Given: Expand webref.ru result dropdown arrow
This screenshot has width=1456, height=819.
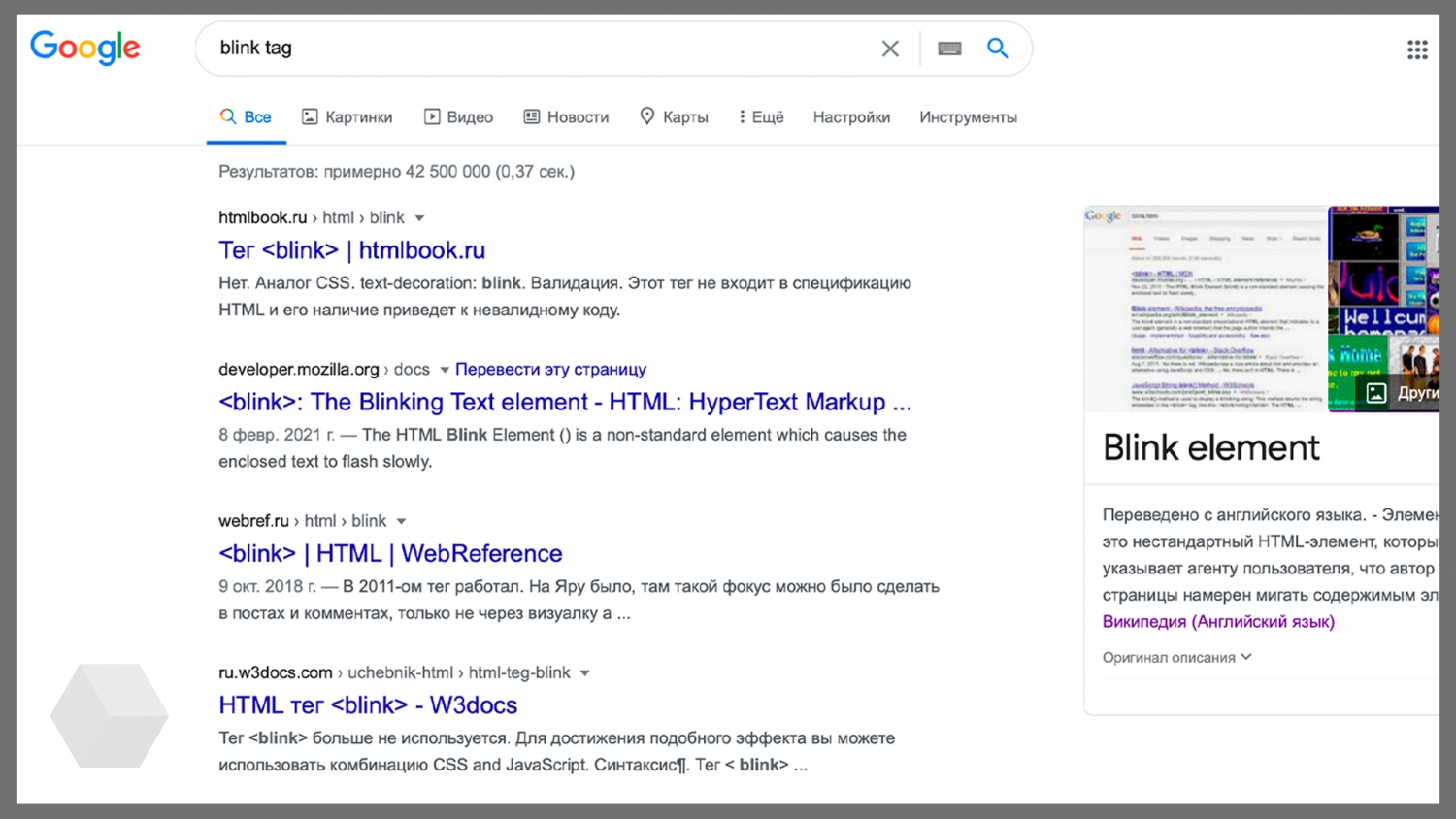Looking at the screenshot, I should pos(401,521).
